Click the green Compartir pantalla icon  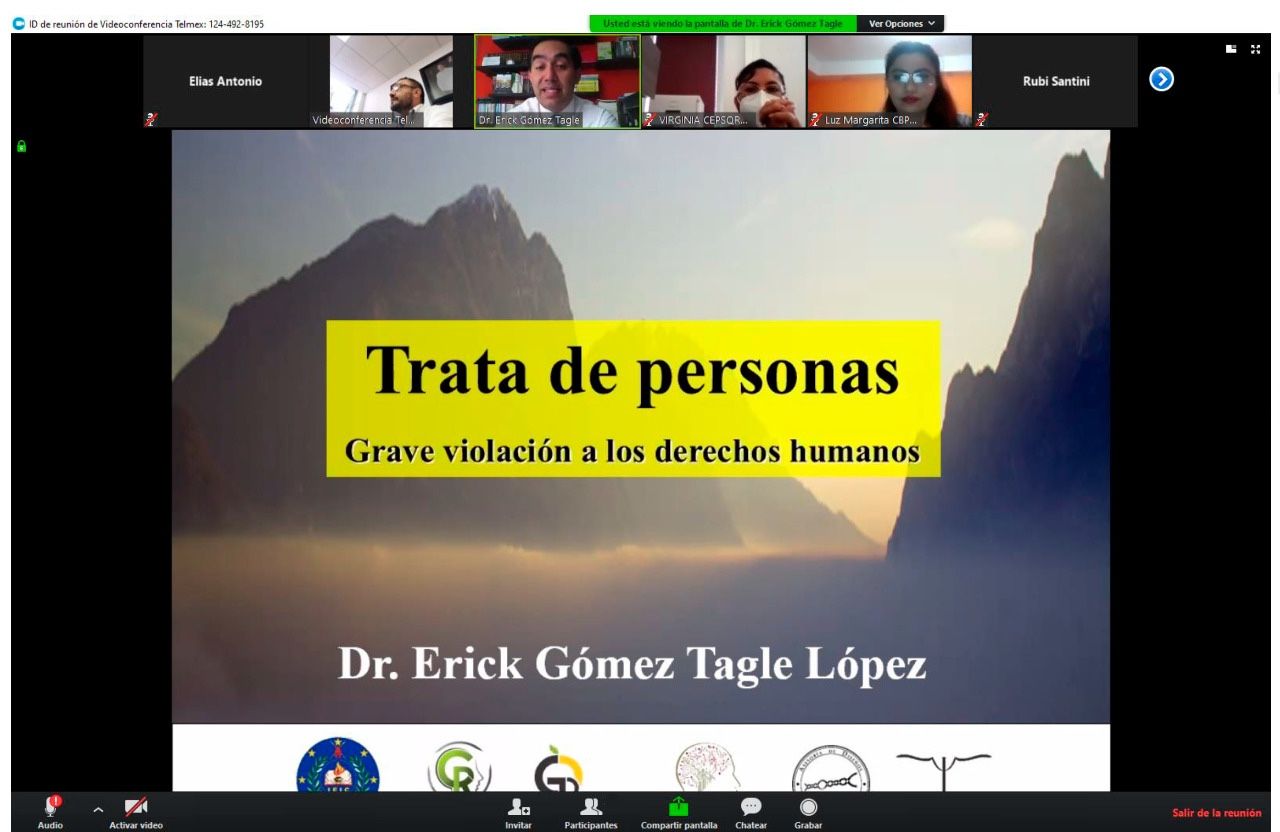679,808
